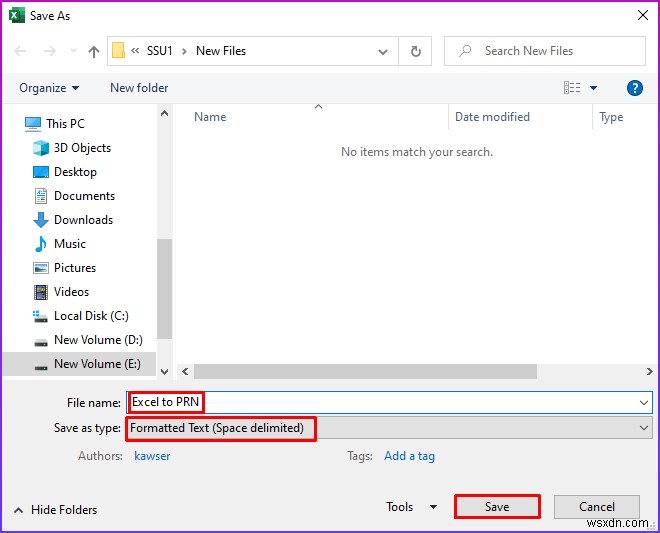This screenshot has width=660, height=533.
Task: Click Add a tag link
Action: click(409, 456)
